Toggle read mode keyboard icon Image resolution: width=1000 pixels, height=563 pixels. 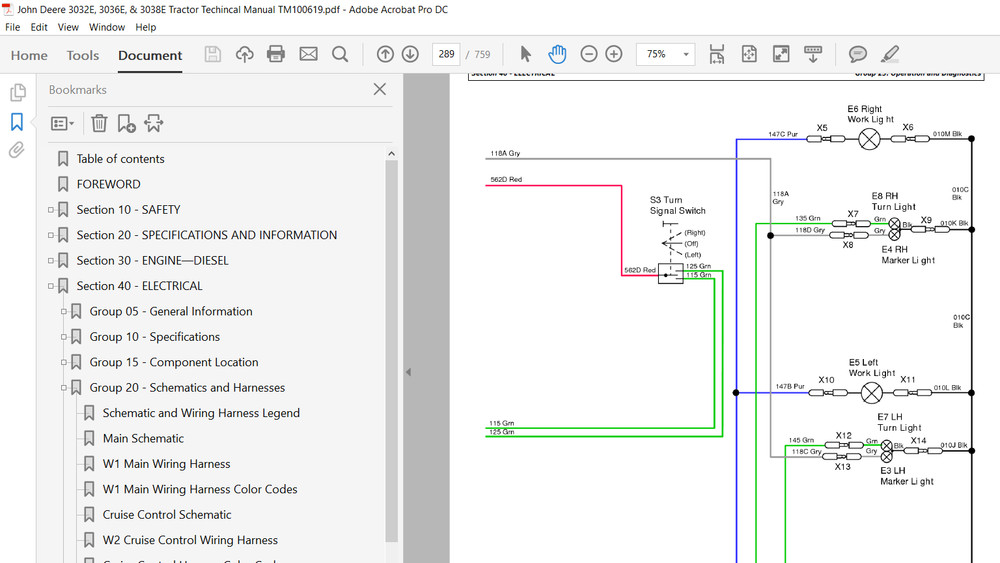pos(813,54)
